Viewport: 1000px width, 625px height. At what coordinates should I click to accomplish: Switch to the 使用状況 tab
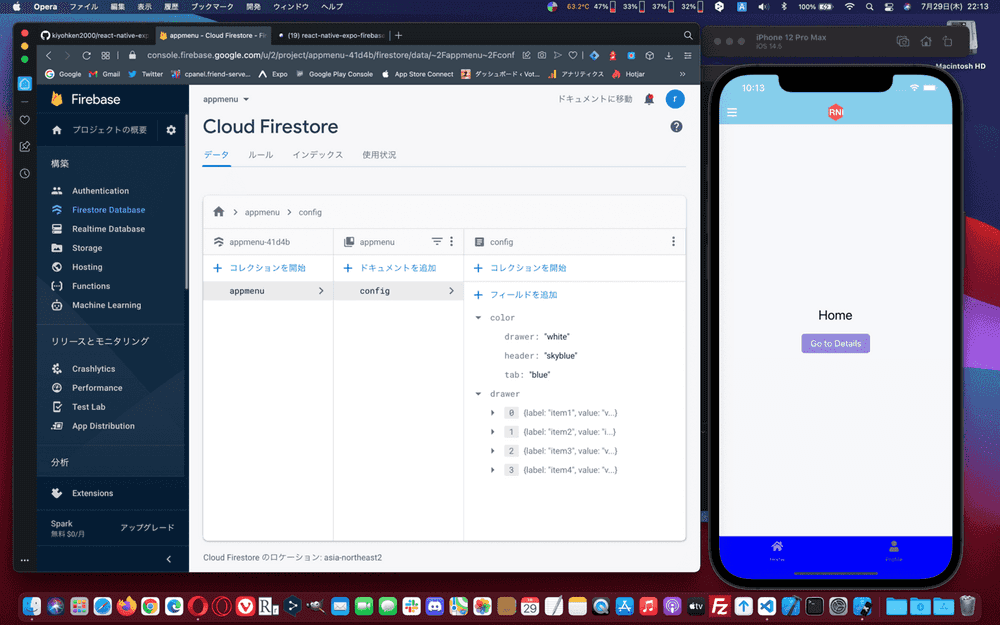click(x=379, y=155)
